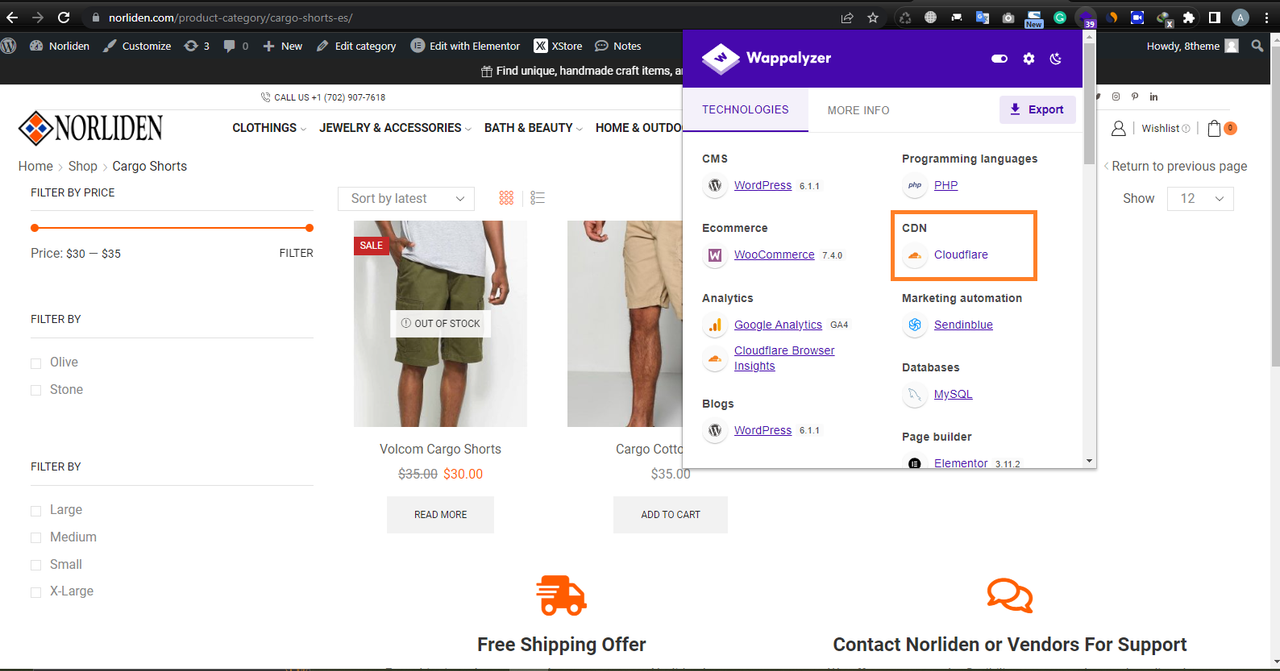Click ADD TO CART button
Image resolution: width=1280 pixels, height=671 pixels.
pyautogui.click(x=671, y=514)
